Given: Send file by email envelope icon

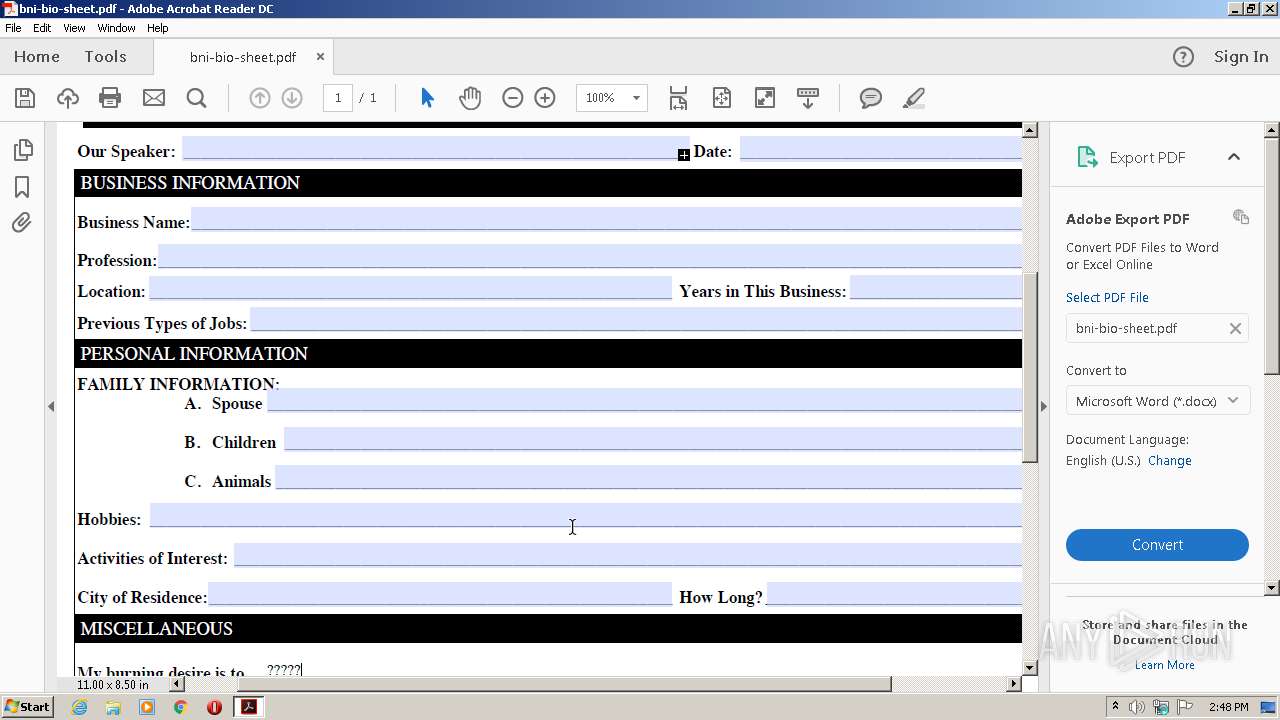Looking at the screenshot, I should pos(154,98).
